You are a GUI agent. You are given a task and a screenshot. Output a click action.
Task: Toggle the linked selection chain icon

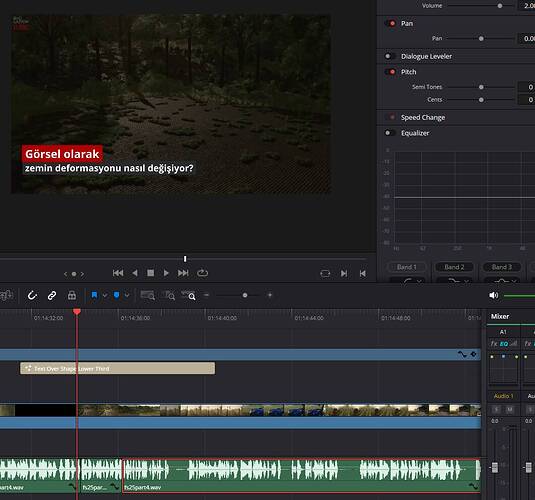pos(52,295)
